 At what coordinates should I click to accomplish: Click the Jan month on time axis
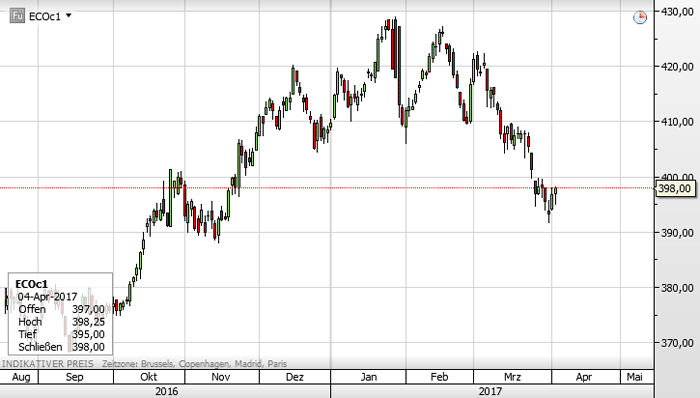[369, 377]
